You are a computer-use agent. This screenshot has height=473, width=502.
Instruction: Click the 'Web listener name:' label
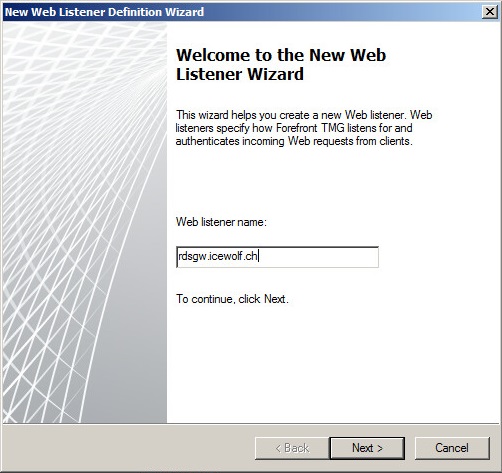[221, 222]
